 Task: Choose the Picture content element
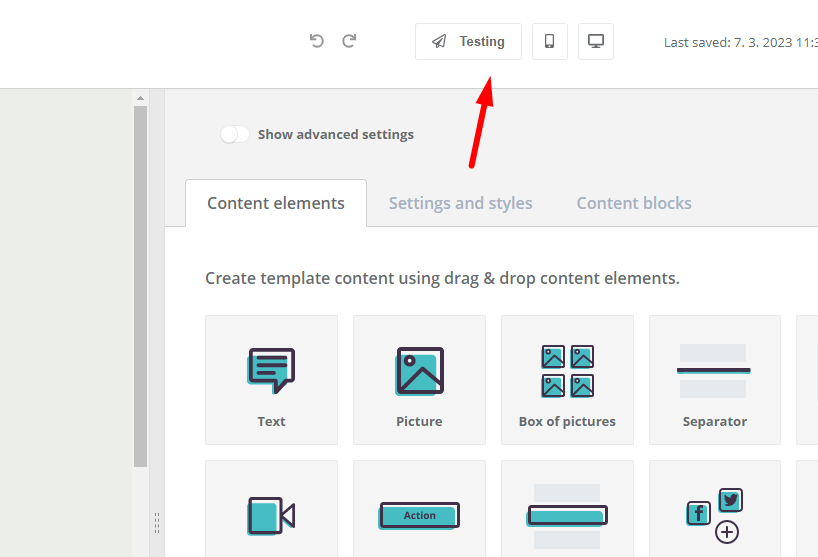click(419, 380)
